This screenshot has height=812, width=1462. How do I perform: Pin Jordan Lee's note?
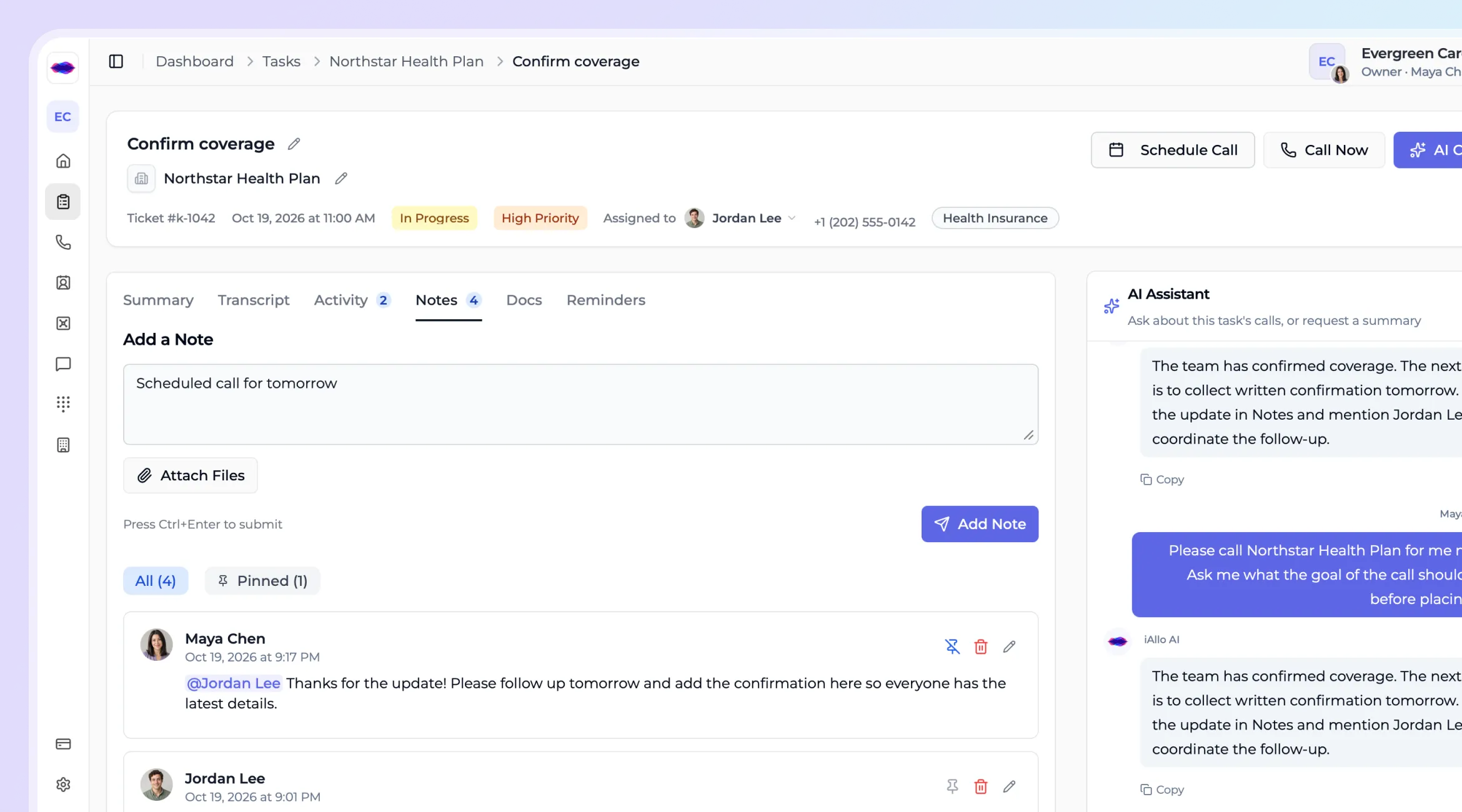pos(952,786)
